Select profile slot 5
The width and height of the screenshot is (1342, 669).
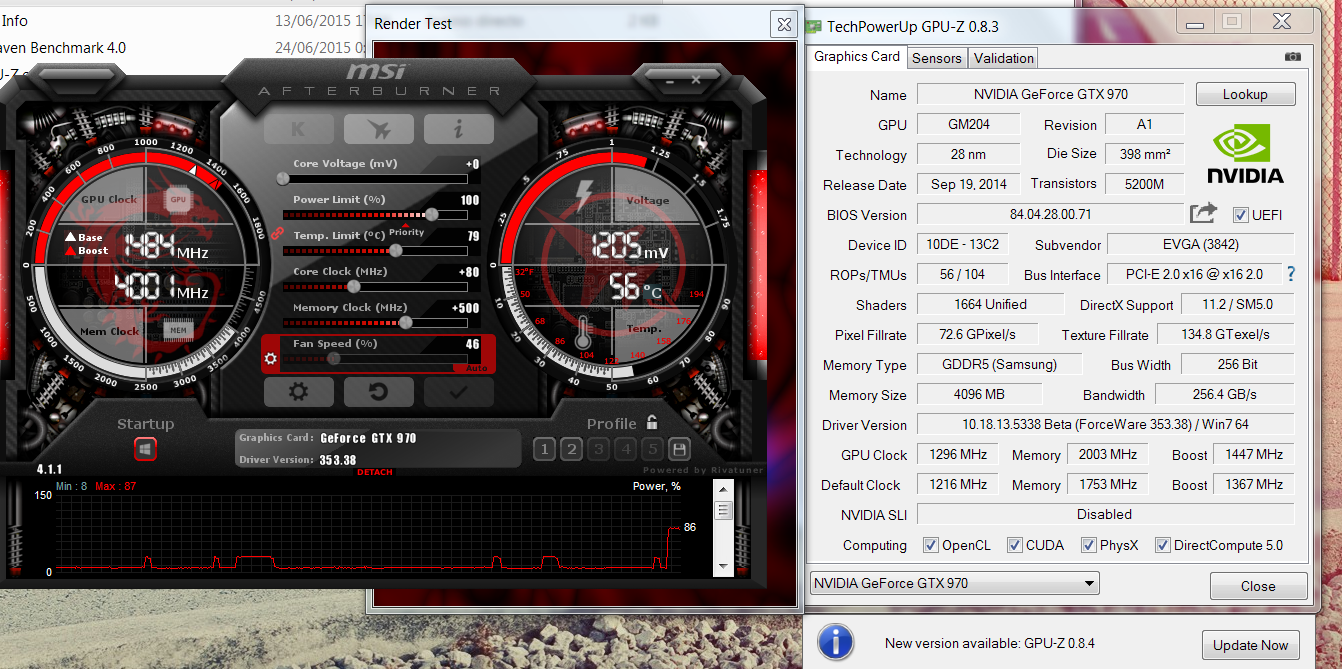[x=652, y=449]
